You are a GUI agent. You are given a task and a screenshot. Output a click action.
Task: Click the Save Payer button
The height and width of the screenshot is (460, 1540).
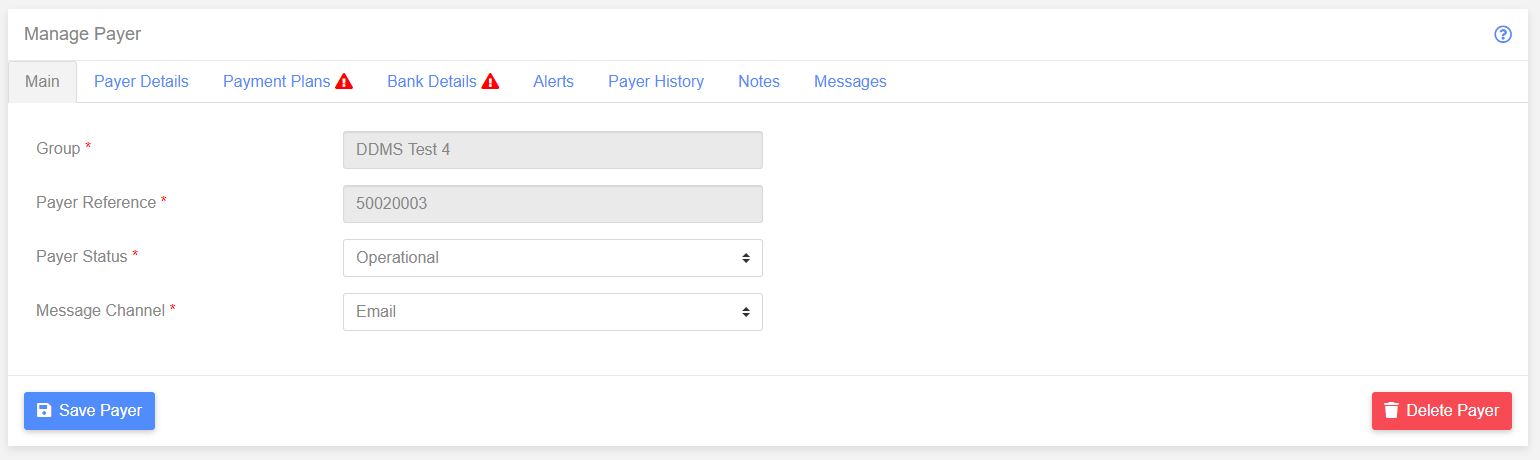click(x=89, y=411)
